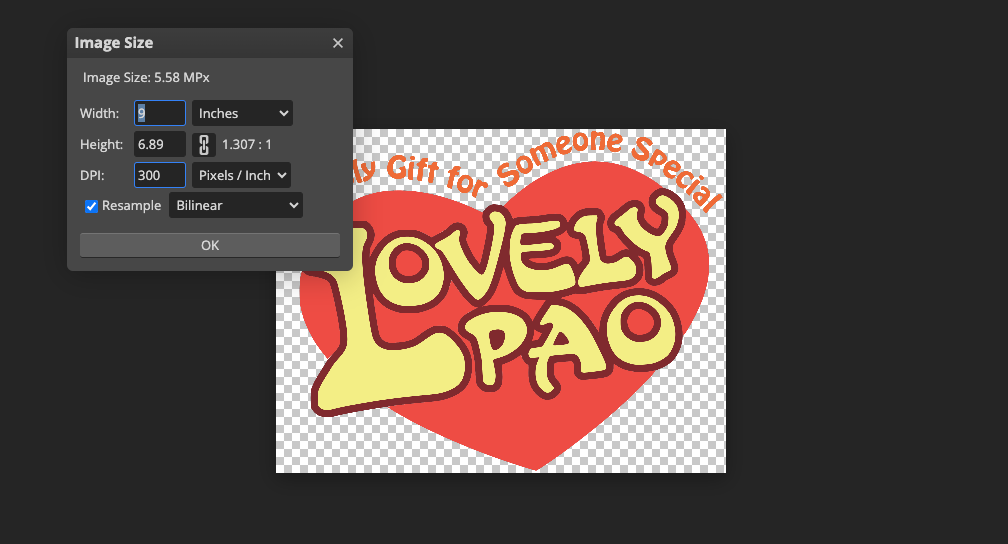Enable or disable the Resample checkbox
The width and height of the screenshot is (1008, 544).
tap(92, 206)
